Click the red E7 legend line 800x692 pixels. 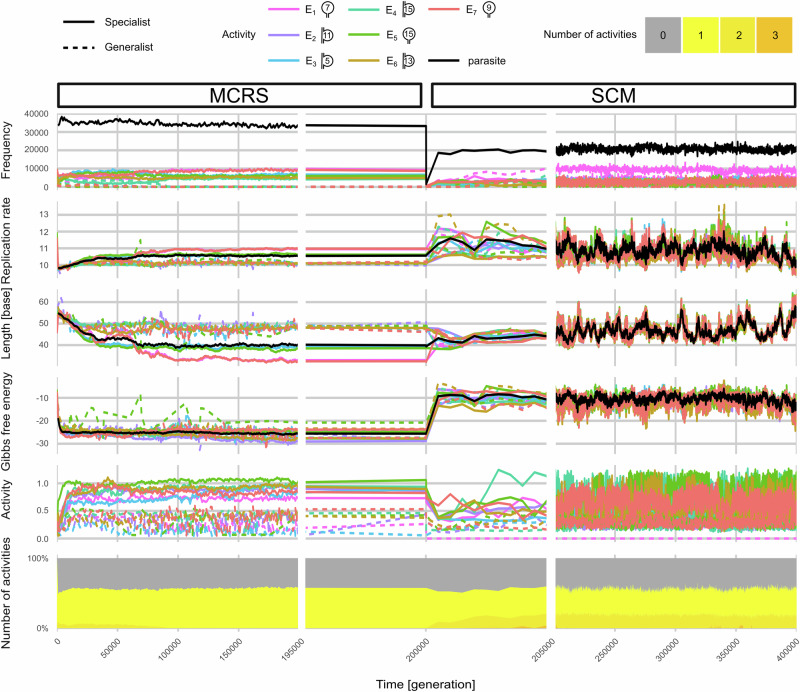(444, 9)
